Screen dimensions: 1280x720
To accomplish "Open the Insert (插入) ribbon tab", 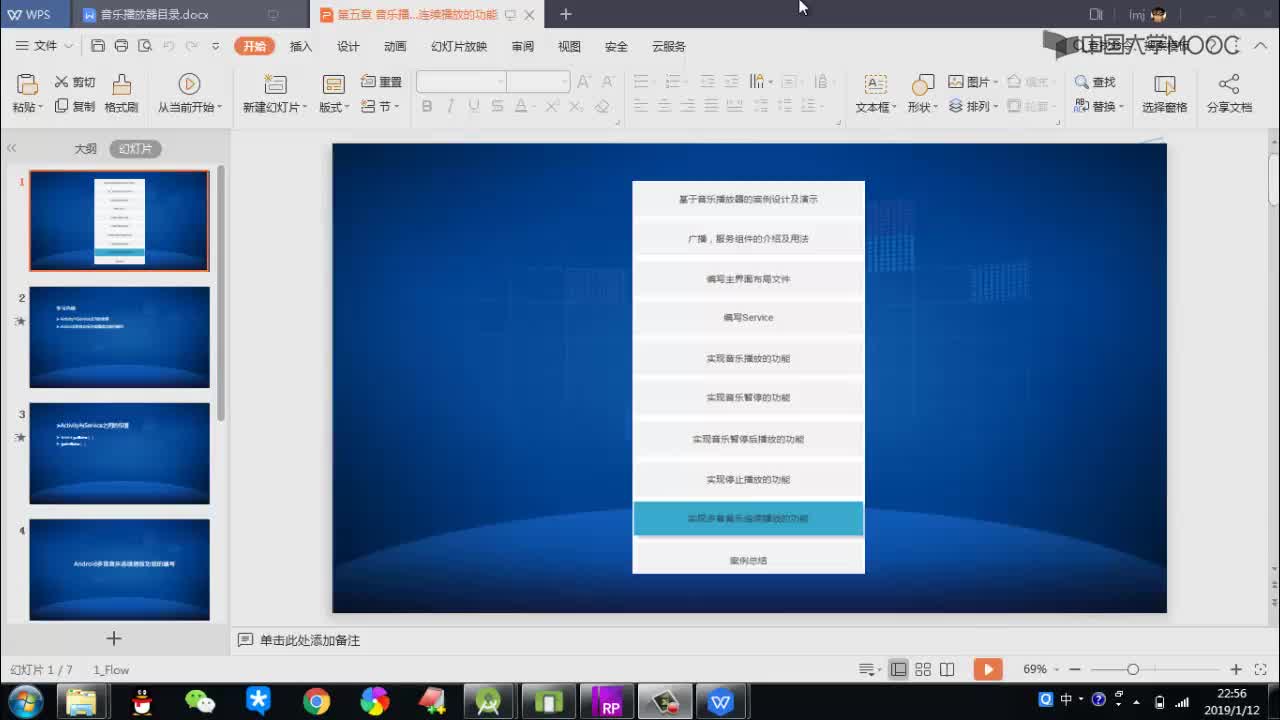I will pyautogui.click(x=301, y=46).
